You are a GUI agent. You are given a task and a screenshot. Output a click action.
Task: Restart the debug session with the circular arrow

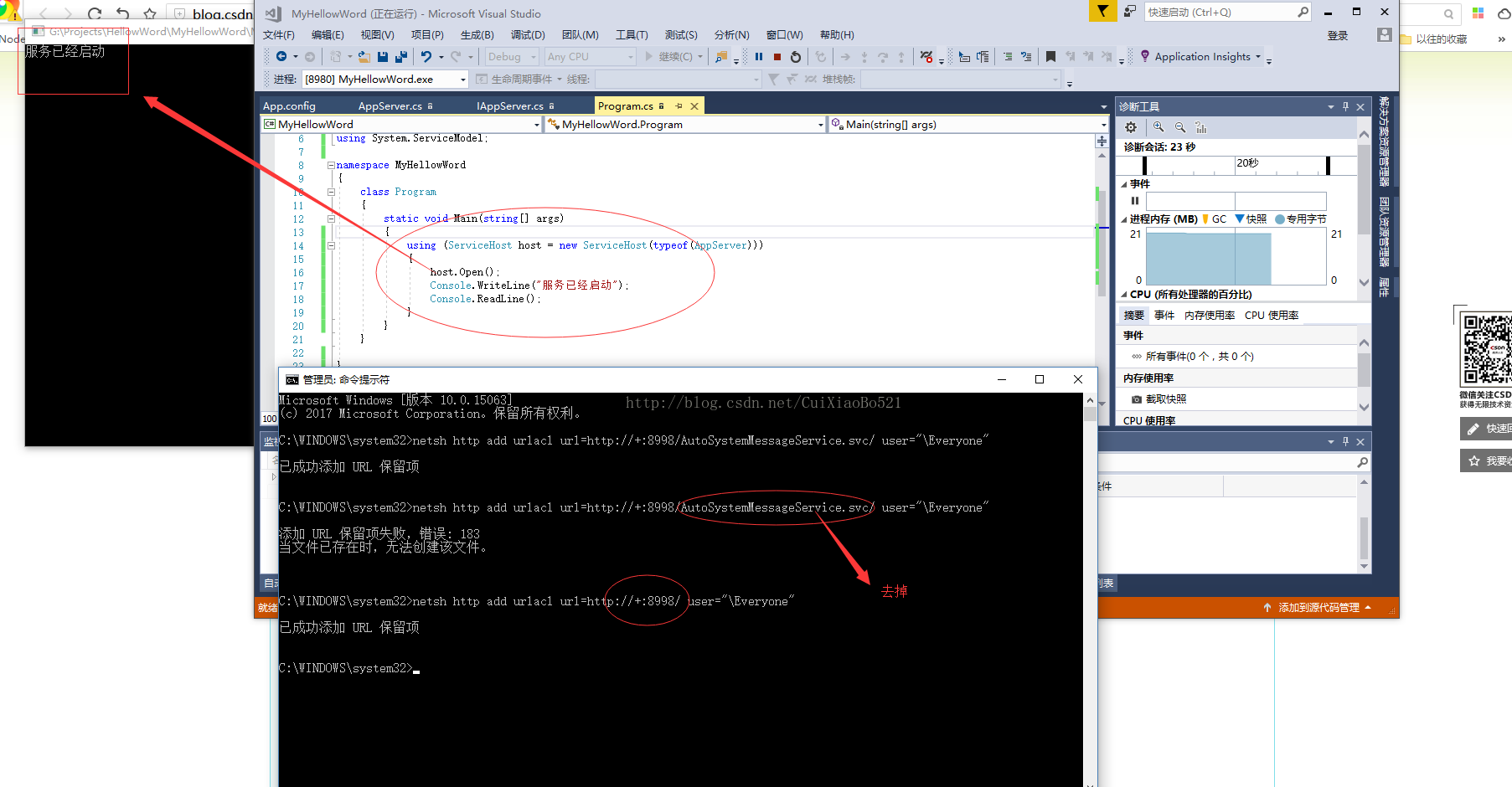[x=796, y=56]
